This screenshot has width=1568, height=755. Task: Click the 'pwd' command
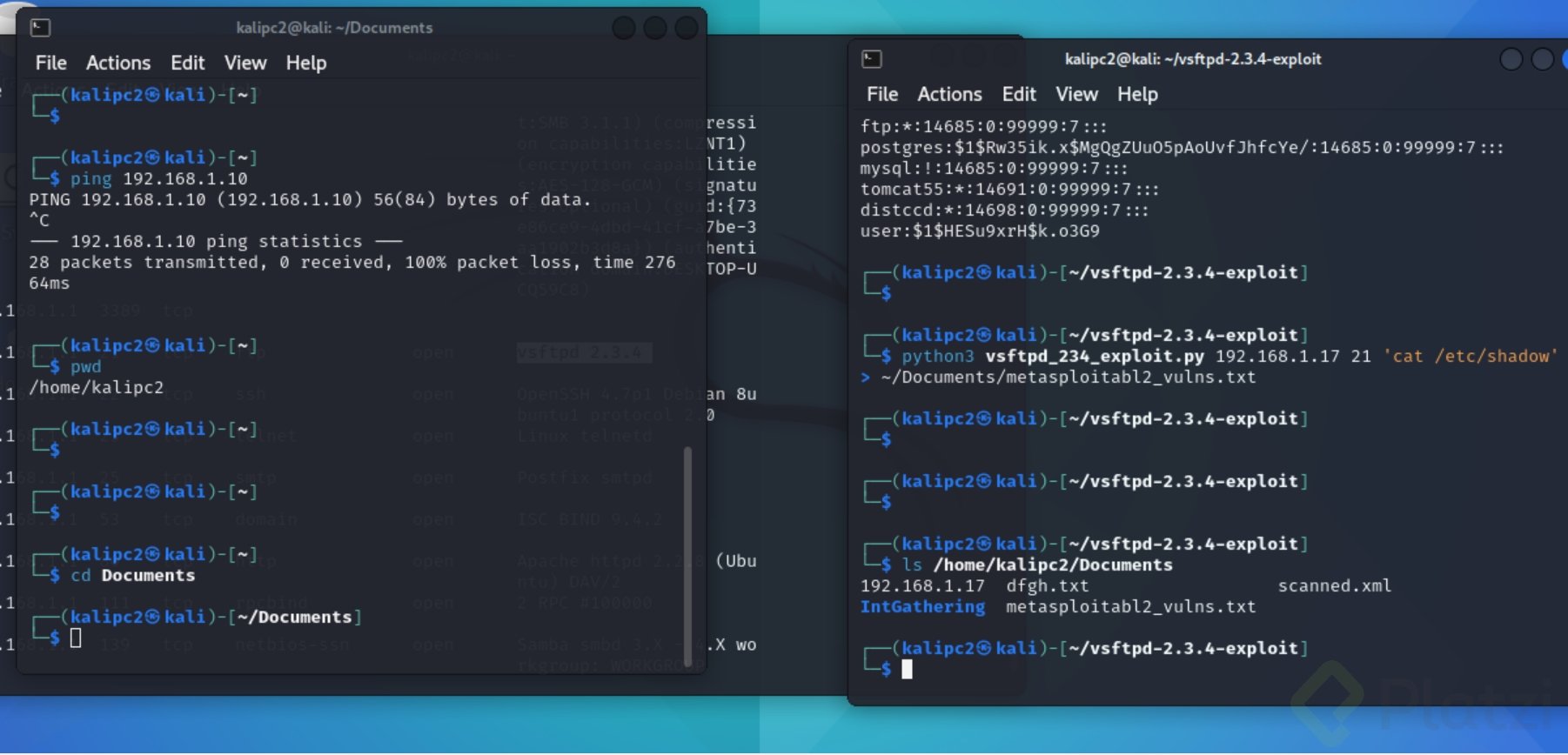[86, 366]
